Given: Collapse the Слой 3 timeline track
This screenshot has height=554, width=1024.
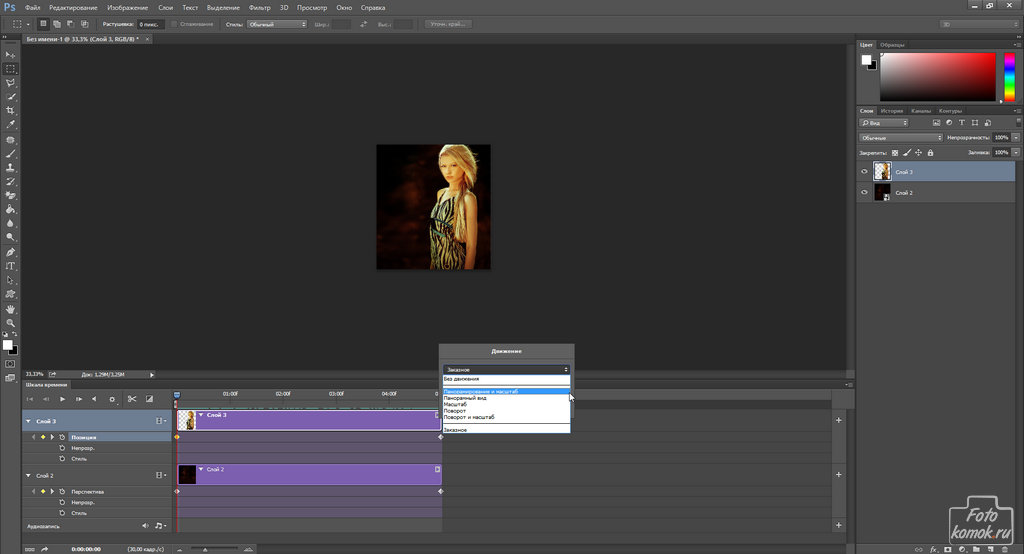Looking at the screenshot, I should coord(28,422).
